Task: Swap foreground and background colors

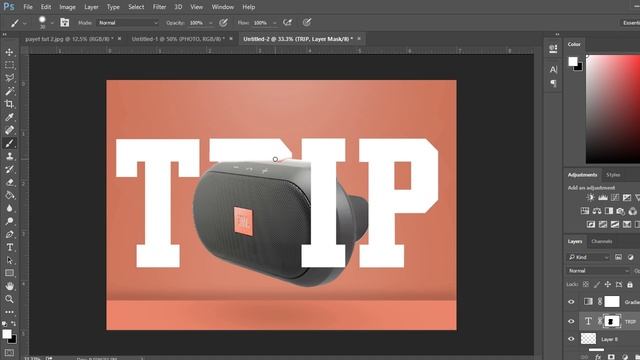Action: (14, 323)
